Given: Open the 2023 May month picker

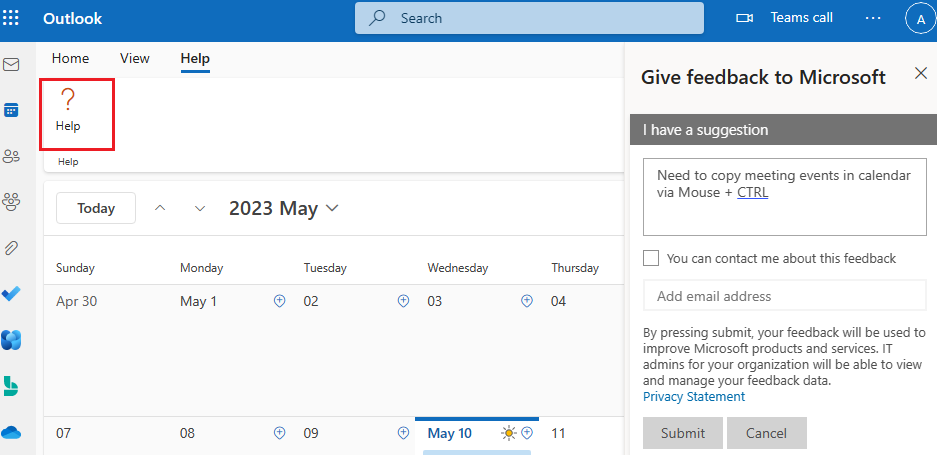Looking at the screenshot, I should click(x=284, y=208).
